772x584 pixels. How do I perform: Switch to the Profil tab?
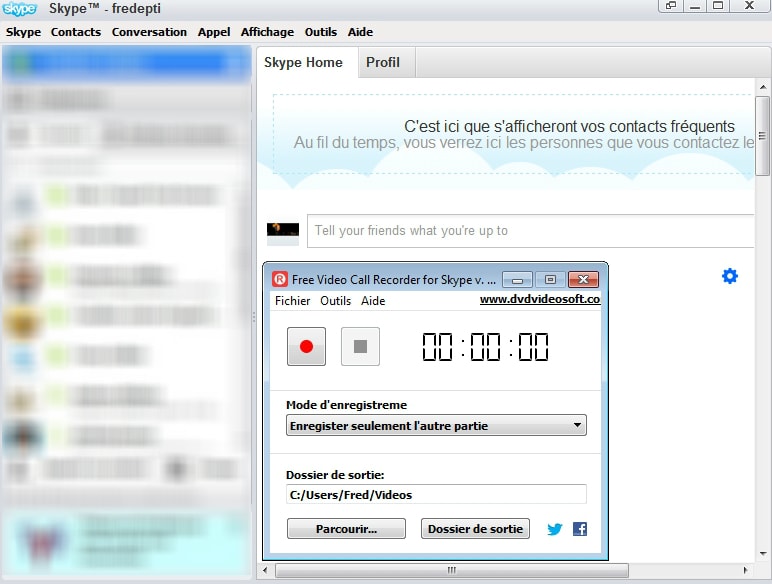382,62
